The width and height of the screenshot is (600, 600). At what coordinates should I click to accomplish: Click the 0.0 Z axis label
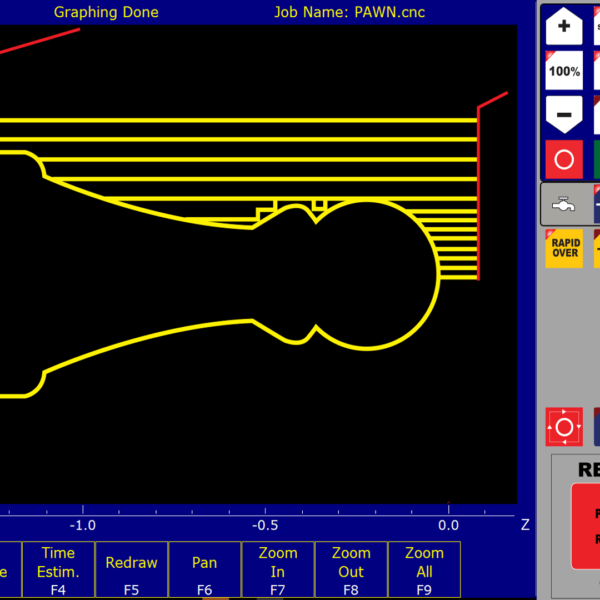click(x=448, y=525)
